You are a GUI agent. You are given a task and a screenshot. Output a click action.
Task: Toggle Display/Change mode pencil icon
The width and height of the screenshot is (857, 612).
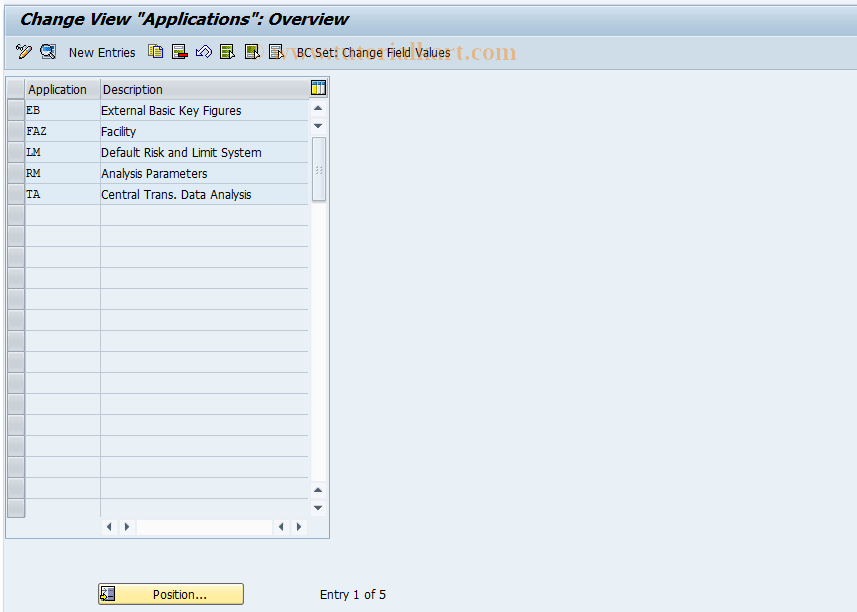coord(24,52)
